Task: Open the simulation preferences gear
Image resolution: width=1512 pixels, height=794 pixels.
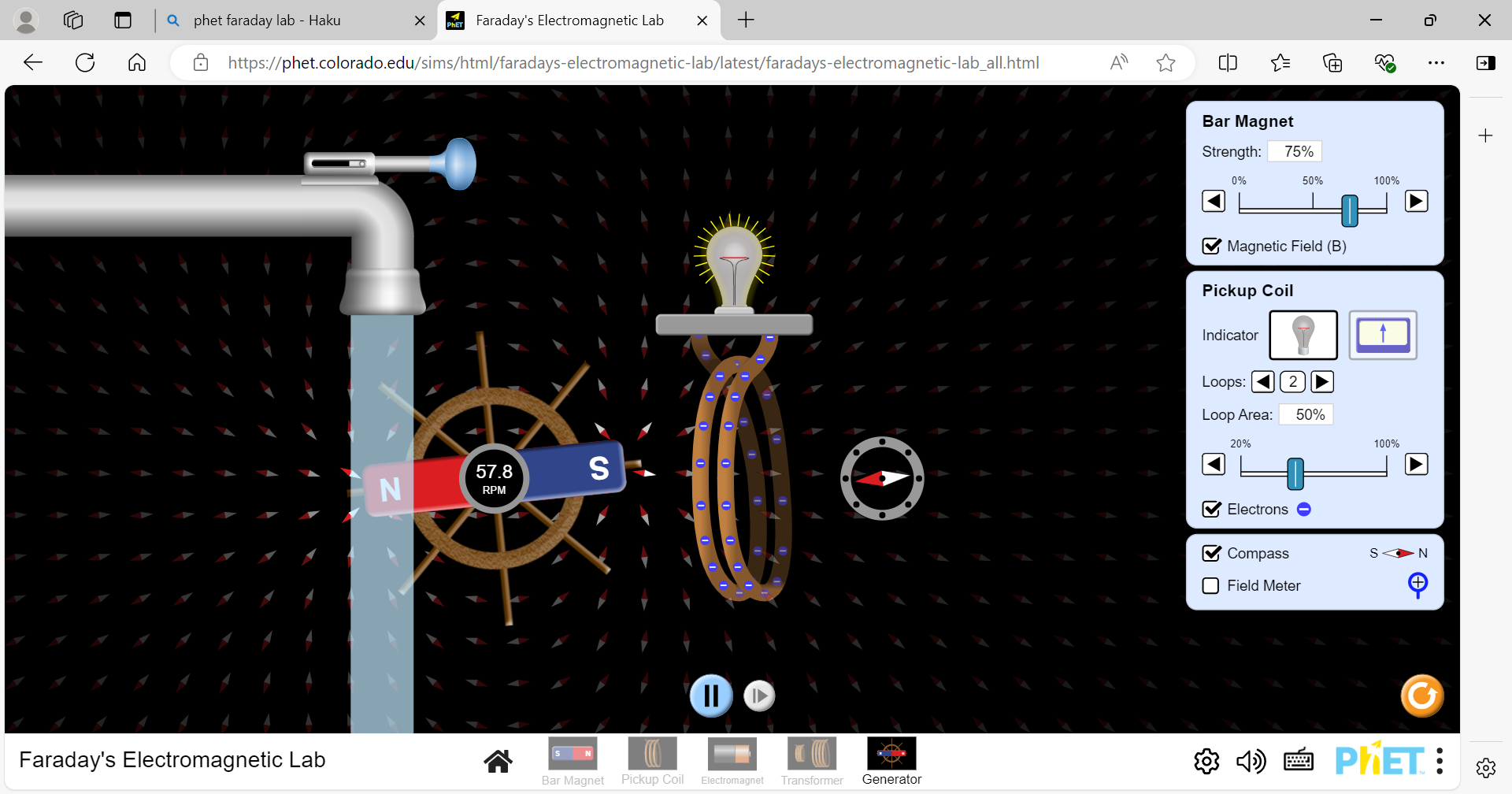Action: click(1206, 761)
